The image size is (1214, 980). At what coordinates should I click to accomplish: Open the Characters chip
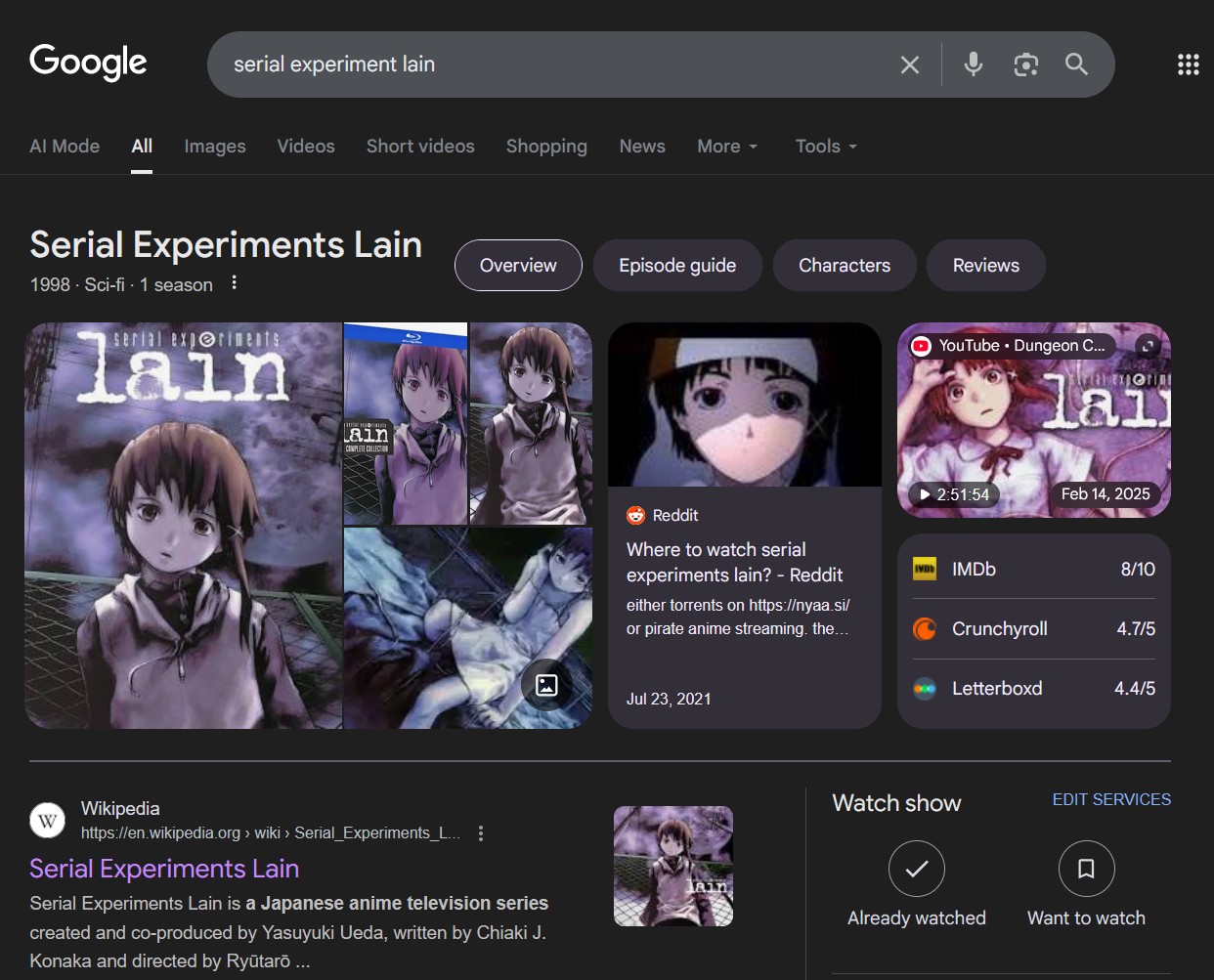845,266
